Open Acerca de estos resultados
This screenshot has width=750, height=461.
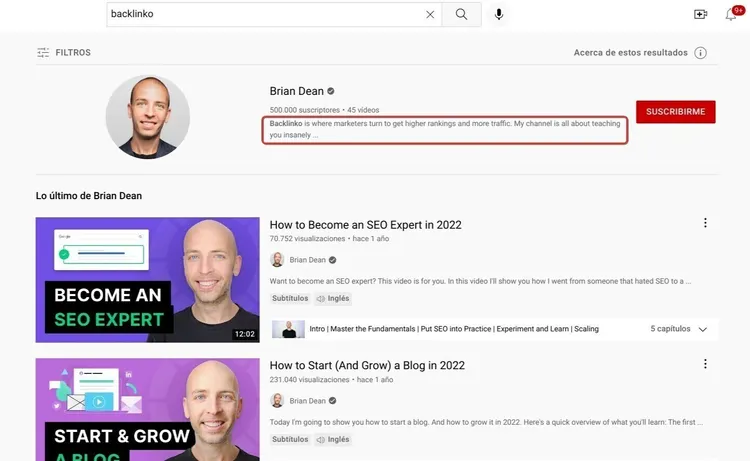pos(630,53)
